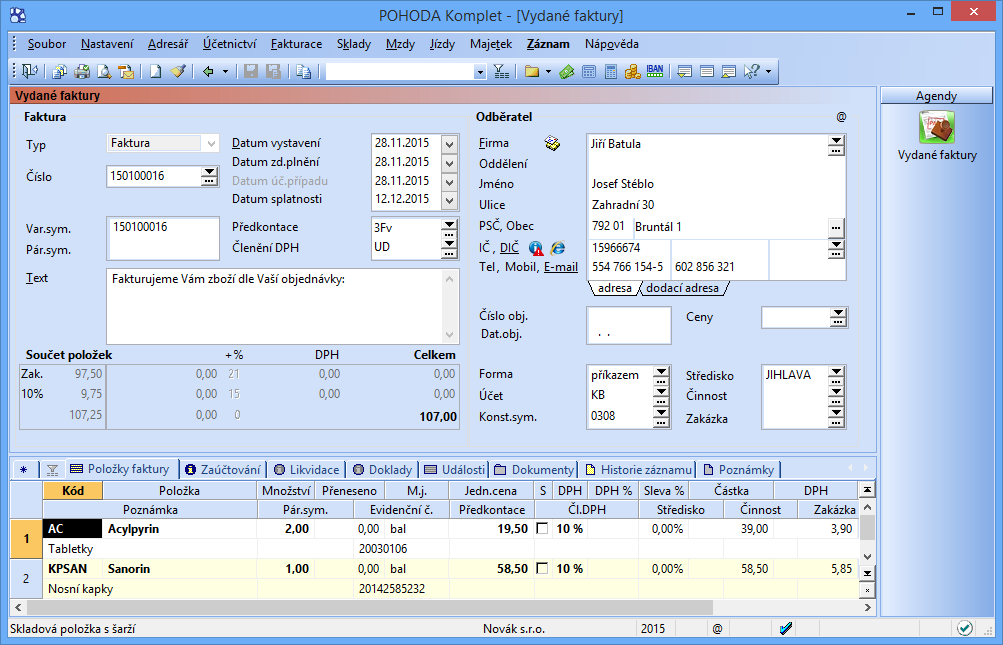Switch to the Zaúčtování tab
1003x645 pixels.
coord(223,470)
